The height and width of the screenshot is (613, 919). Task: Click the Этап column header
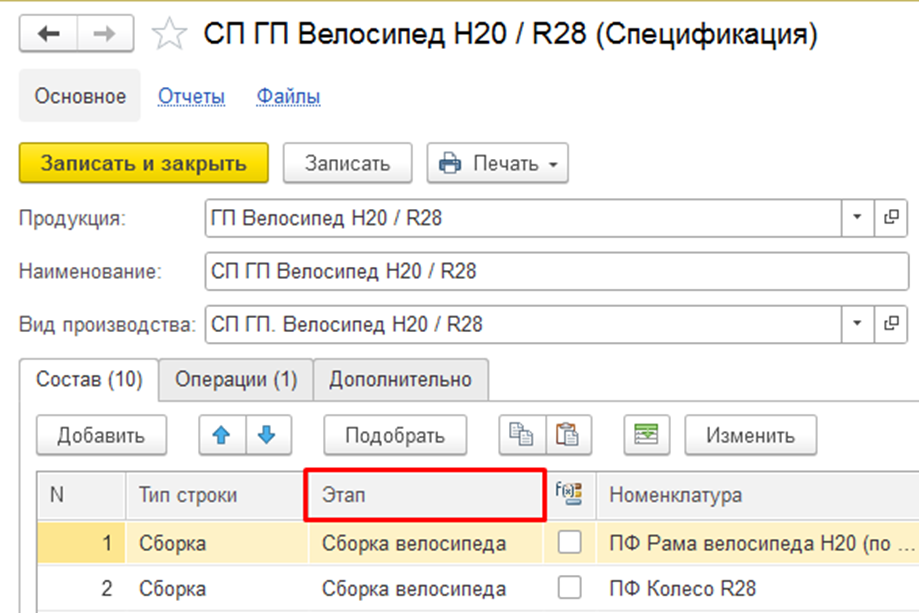(x=426, y=495)
